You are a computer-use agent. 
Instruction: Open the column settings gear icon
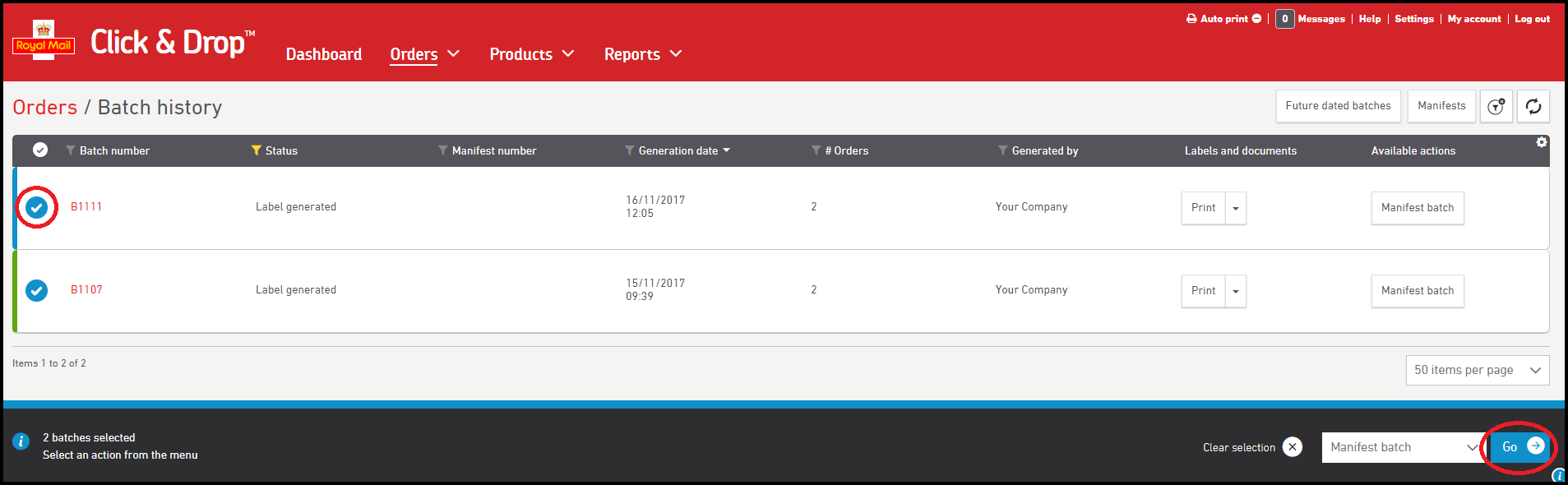tap(1541, 142)
